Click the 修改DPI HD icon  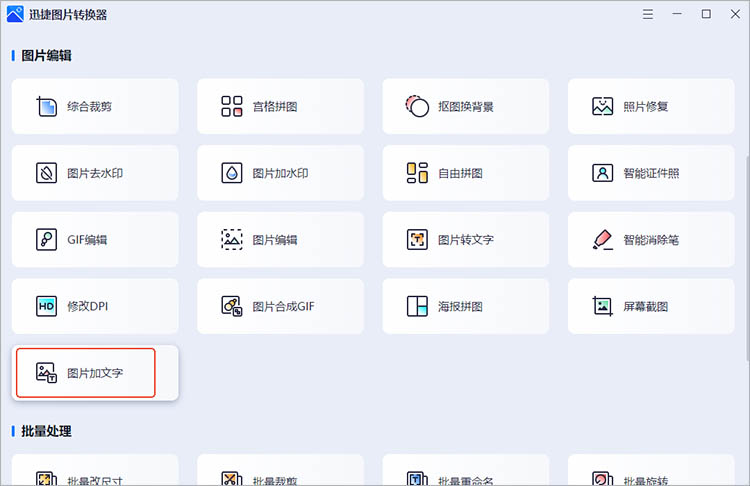pyautogui.click(x=46, y=306)
